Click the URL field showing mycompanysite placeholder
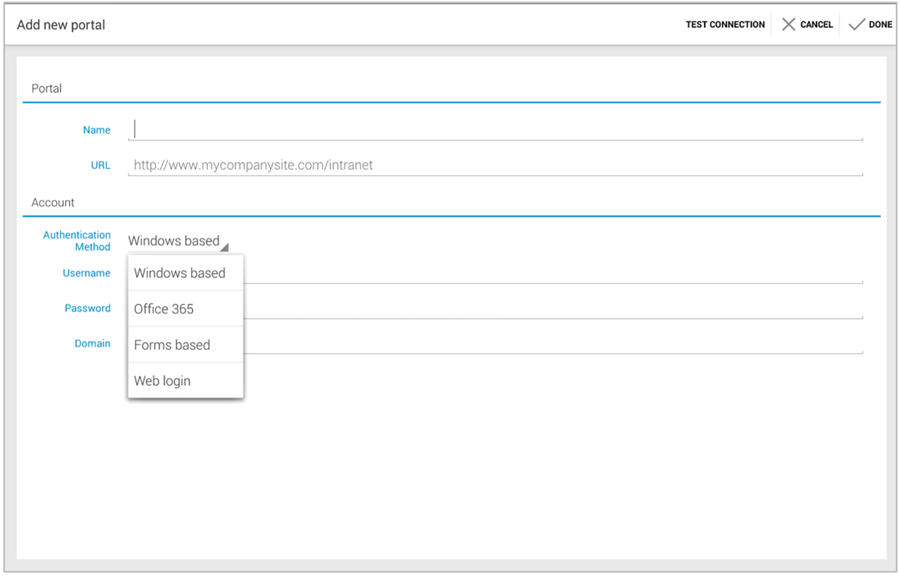900x576 pixels. (x=400, y=165)
